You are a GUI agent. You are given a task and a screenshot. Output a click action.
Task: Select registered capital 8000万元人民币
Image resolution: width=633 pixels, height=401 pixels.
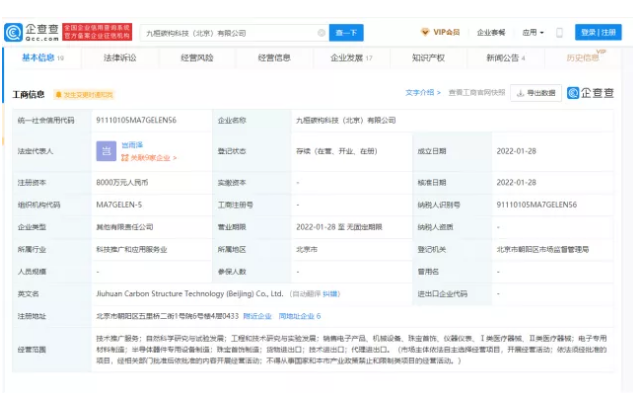(x=122, y=183)
